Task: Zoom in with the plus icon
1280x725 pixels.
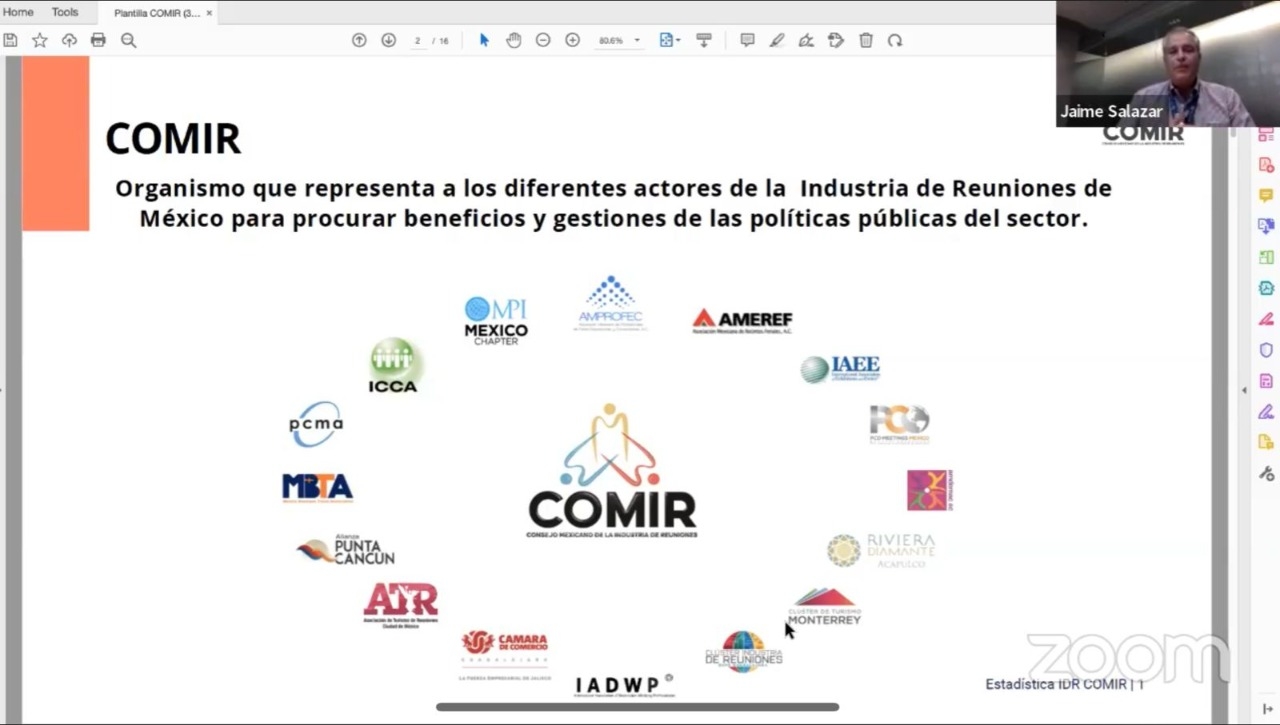Action: [x=572, y=40]
